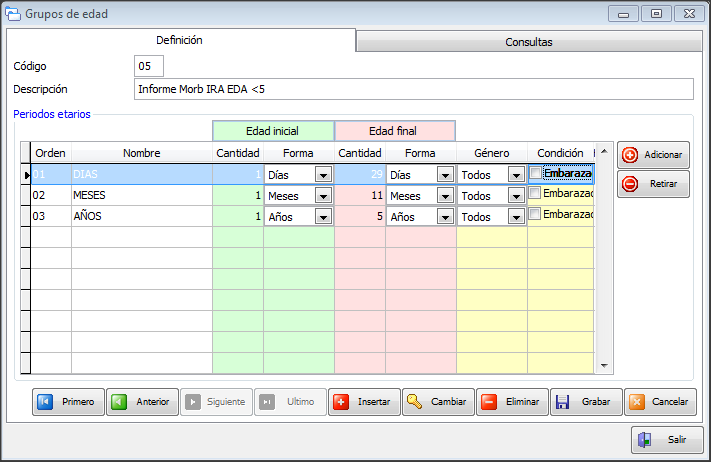Select the DIAS name cell
711x462 pixels.
141,175
